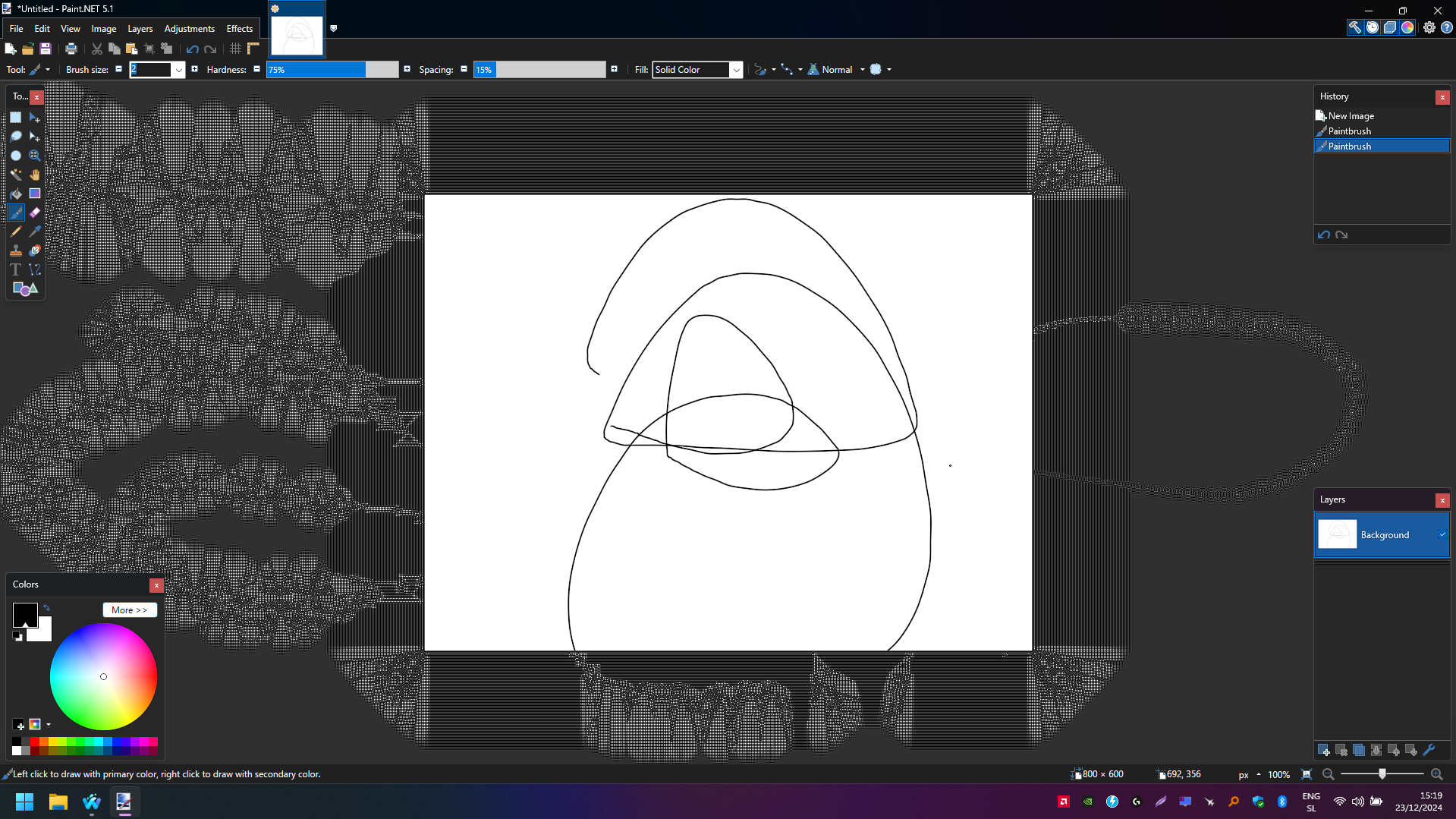Viewport: 1456px width, 819px height.
Task: Pick a hue on the color wheel
Action: (x=103, y=677)
